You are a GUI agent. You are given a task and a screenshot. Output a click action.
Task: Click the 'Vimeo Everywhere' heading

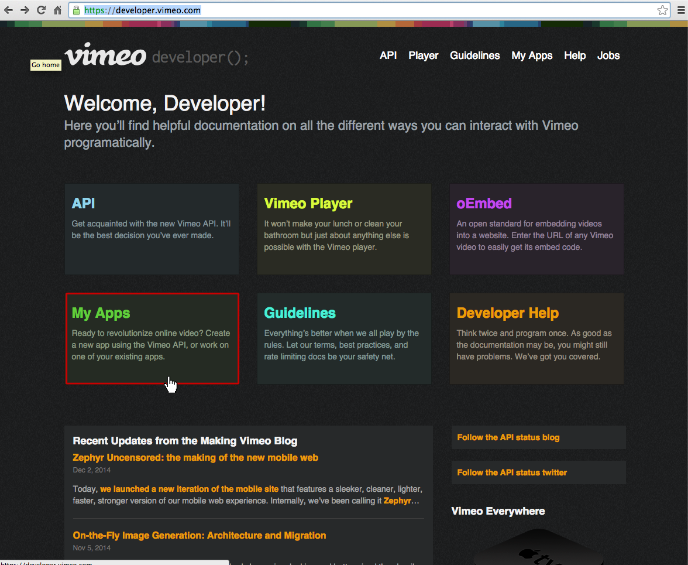pos(498,511)
